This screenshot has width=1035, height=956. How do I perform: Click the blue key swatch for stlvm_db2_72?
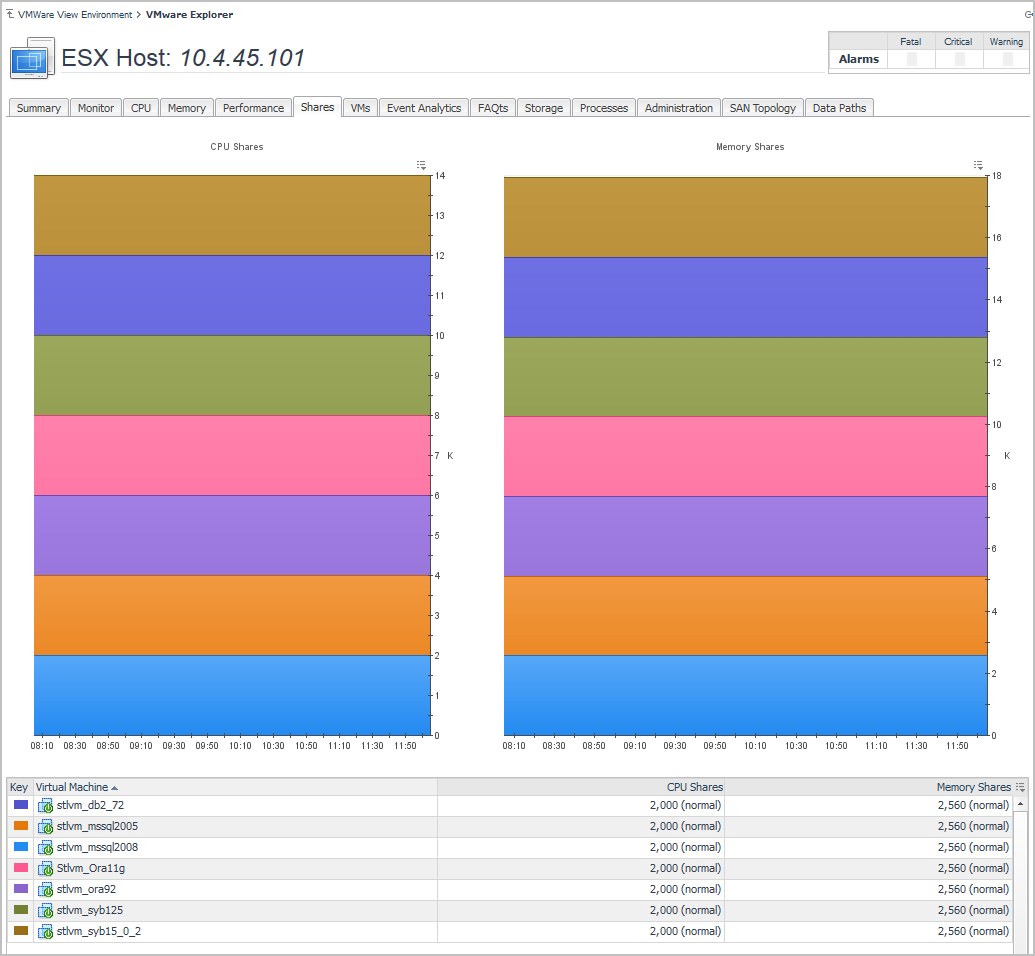click(x=21, y=805)
